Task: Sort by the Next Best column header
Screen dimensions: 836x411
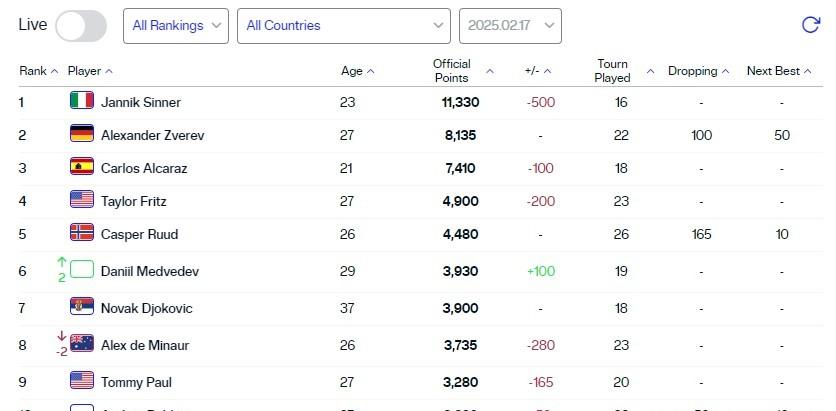Action: 779,71
